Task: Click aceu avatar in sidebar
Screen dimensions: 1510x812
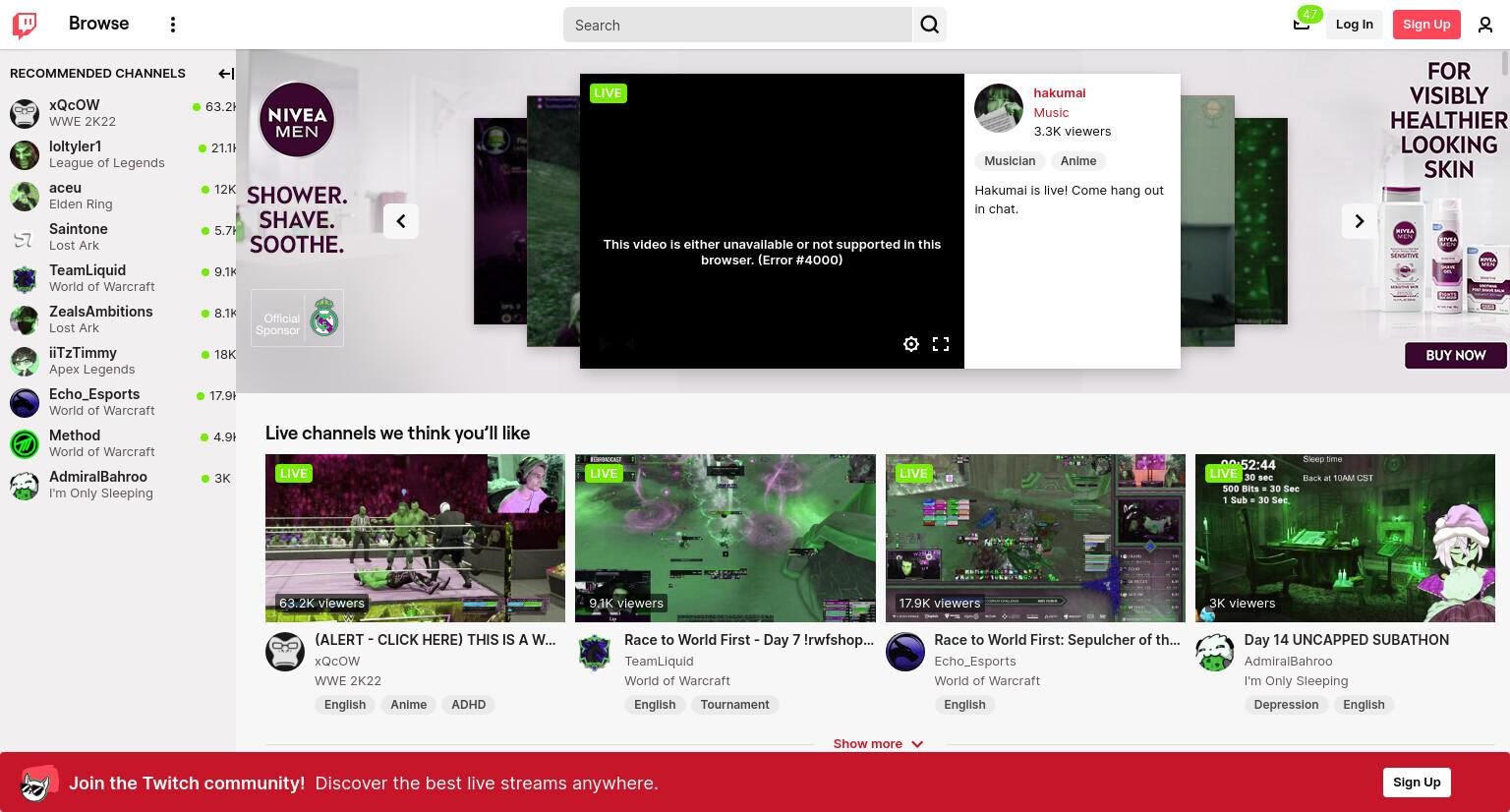Action: tap(25, 197)
